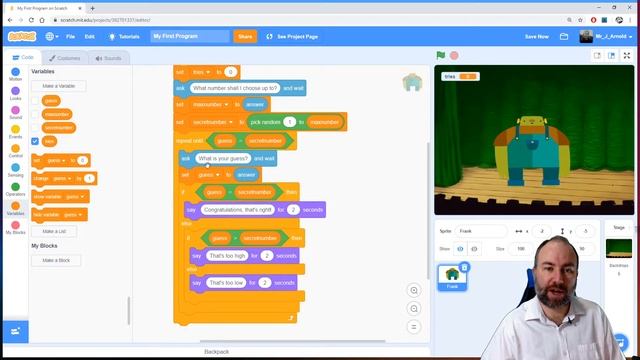Screen dimensions: 640x360
Task: Uncheck the tries variable checkbox
Action: coord(35,141)
